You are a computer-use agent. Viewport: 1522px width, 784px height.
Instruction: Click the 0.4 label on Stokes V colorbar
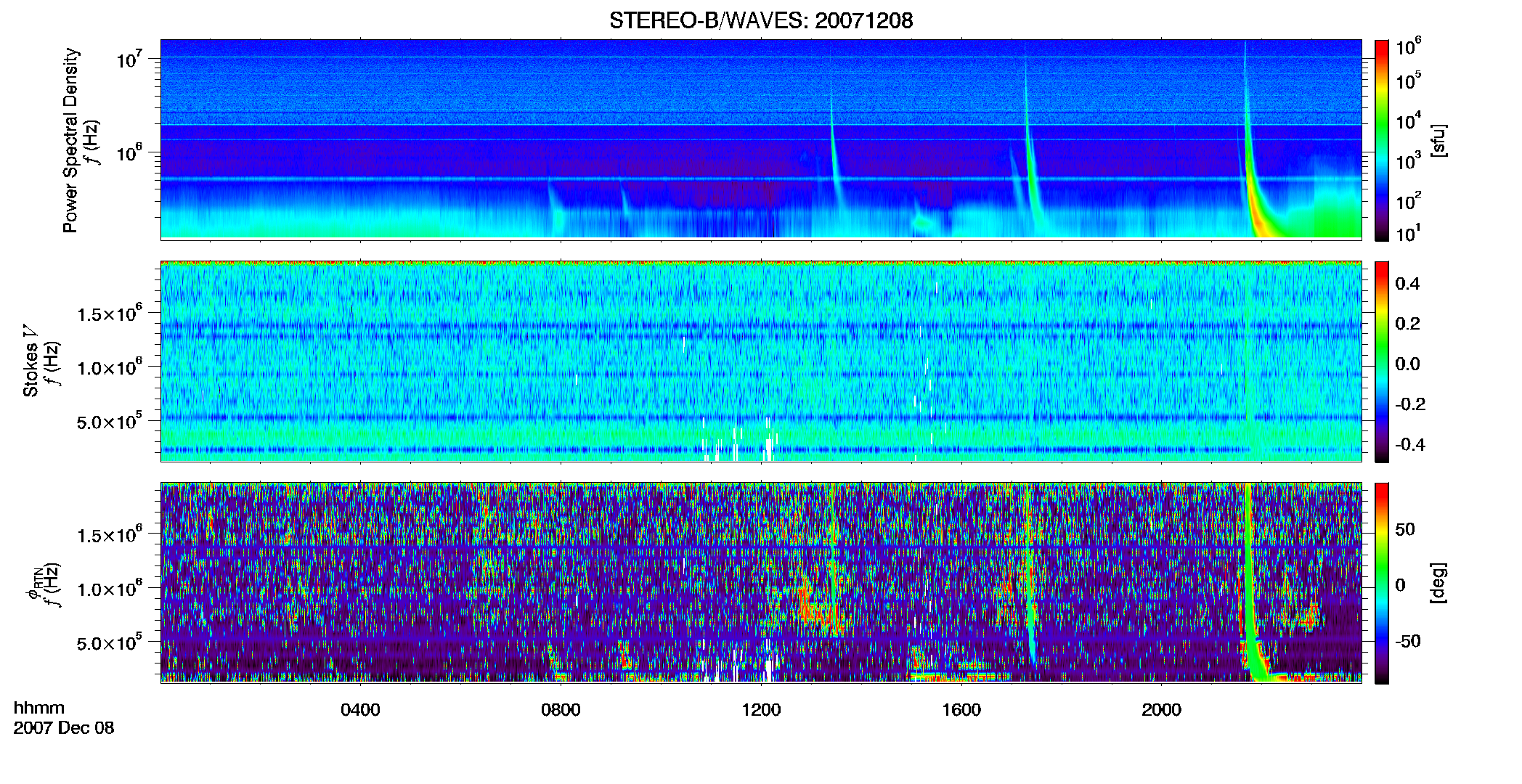click(1407, 284)
